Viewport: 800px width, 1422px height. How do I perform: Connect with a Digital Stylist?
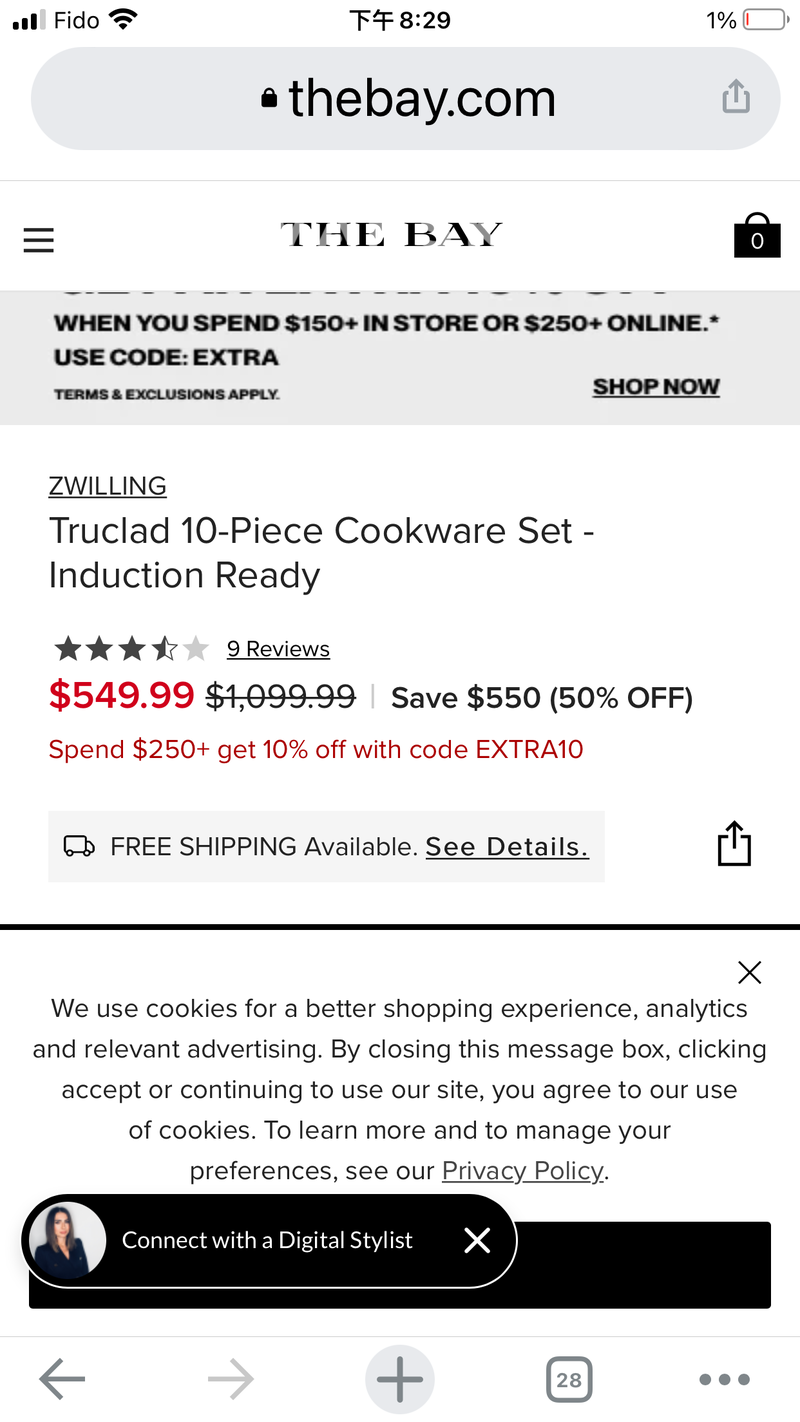point(267,1240)
